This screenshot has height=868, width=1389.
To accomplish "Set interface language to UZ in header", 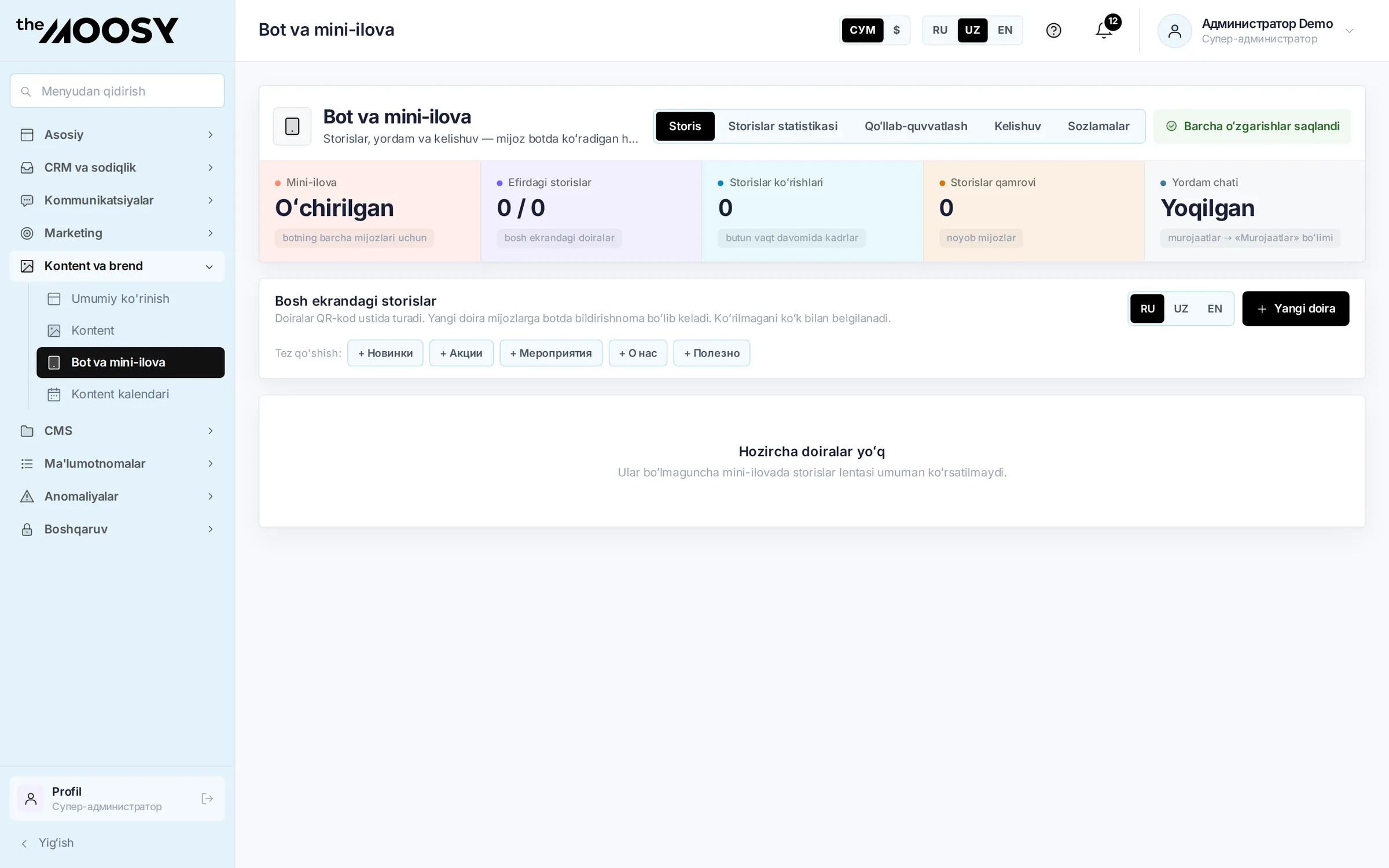I will click(x=972, y=30).
